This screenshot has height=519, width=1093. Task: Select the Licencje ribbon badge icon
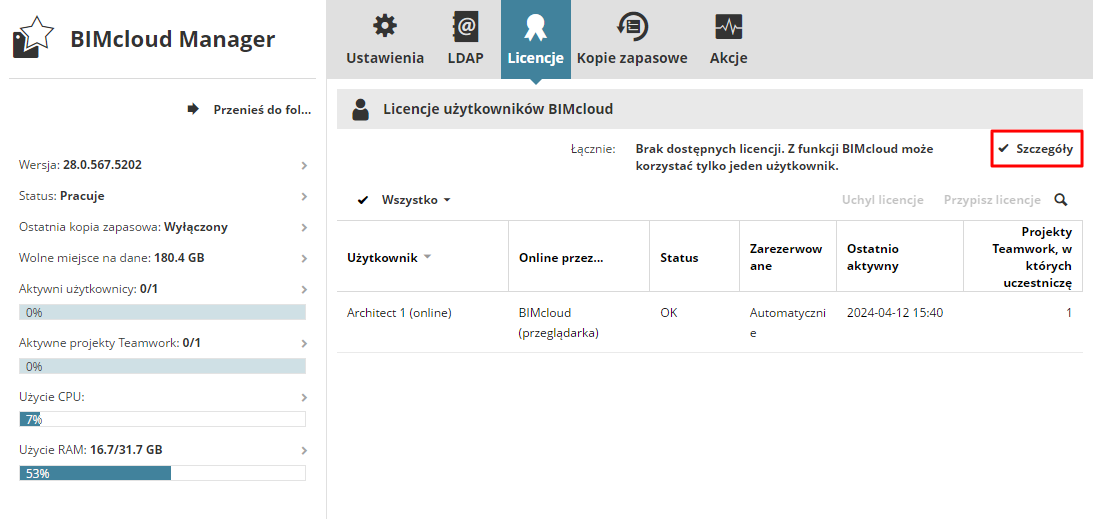[535, 26]
